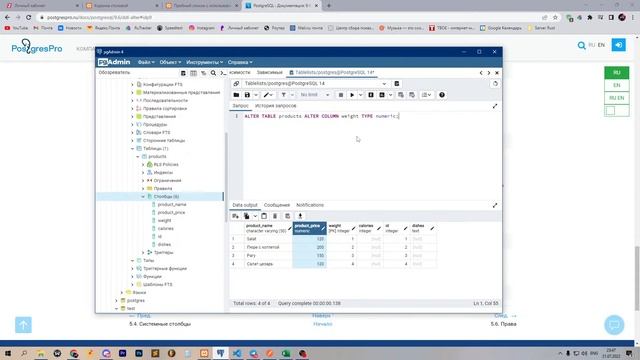640x360 pixels.
Task: Expand the RLS Policies node
Action: point(143,164)
